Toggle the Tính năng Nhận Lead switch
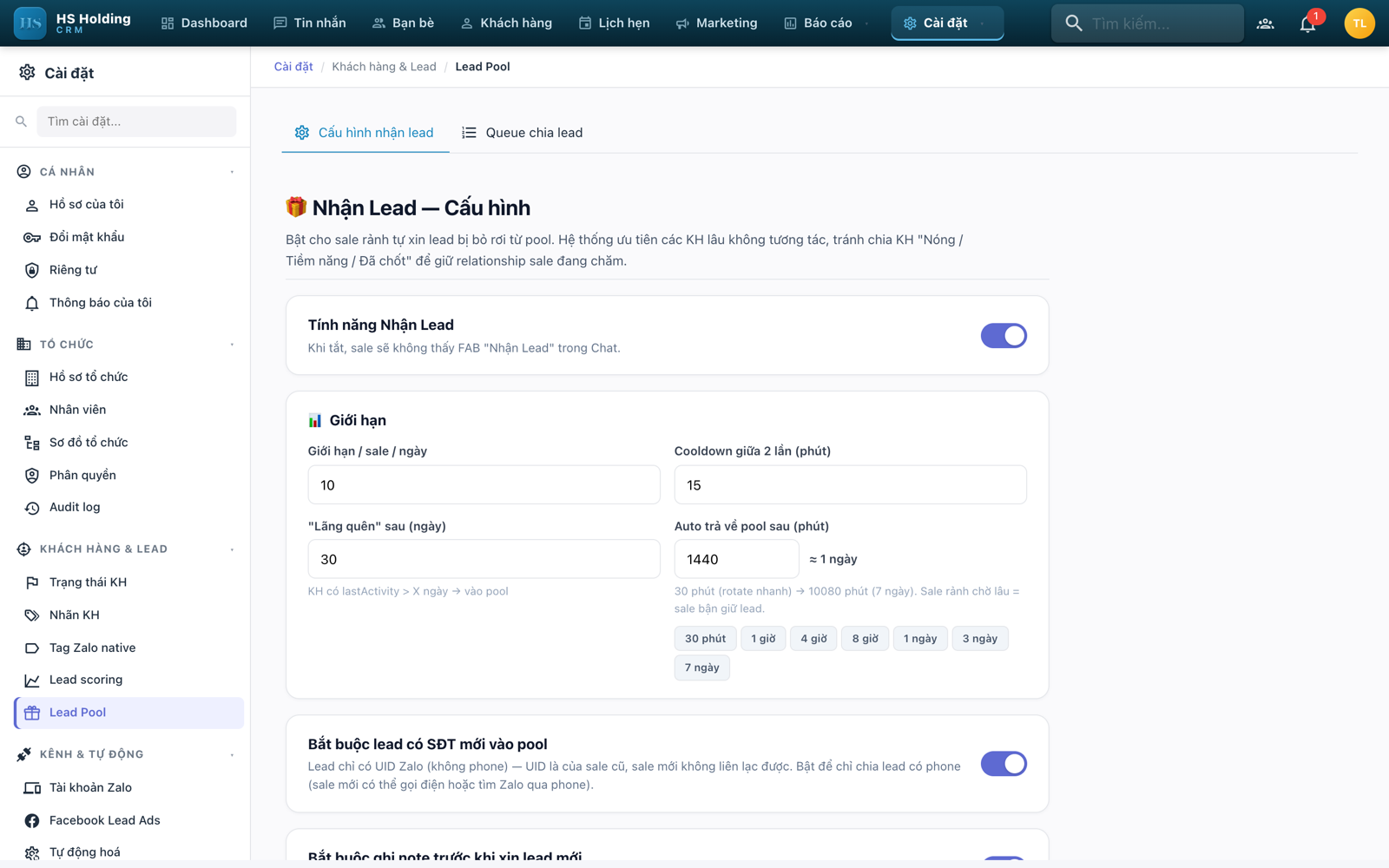1389x868 pixels. [1004, 336]
